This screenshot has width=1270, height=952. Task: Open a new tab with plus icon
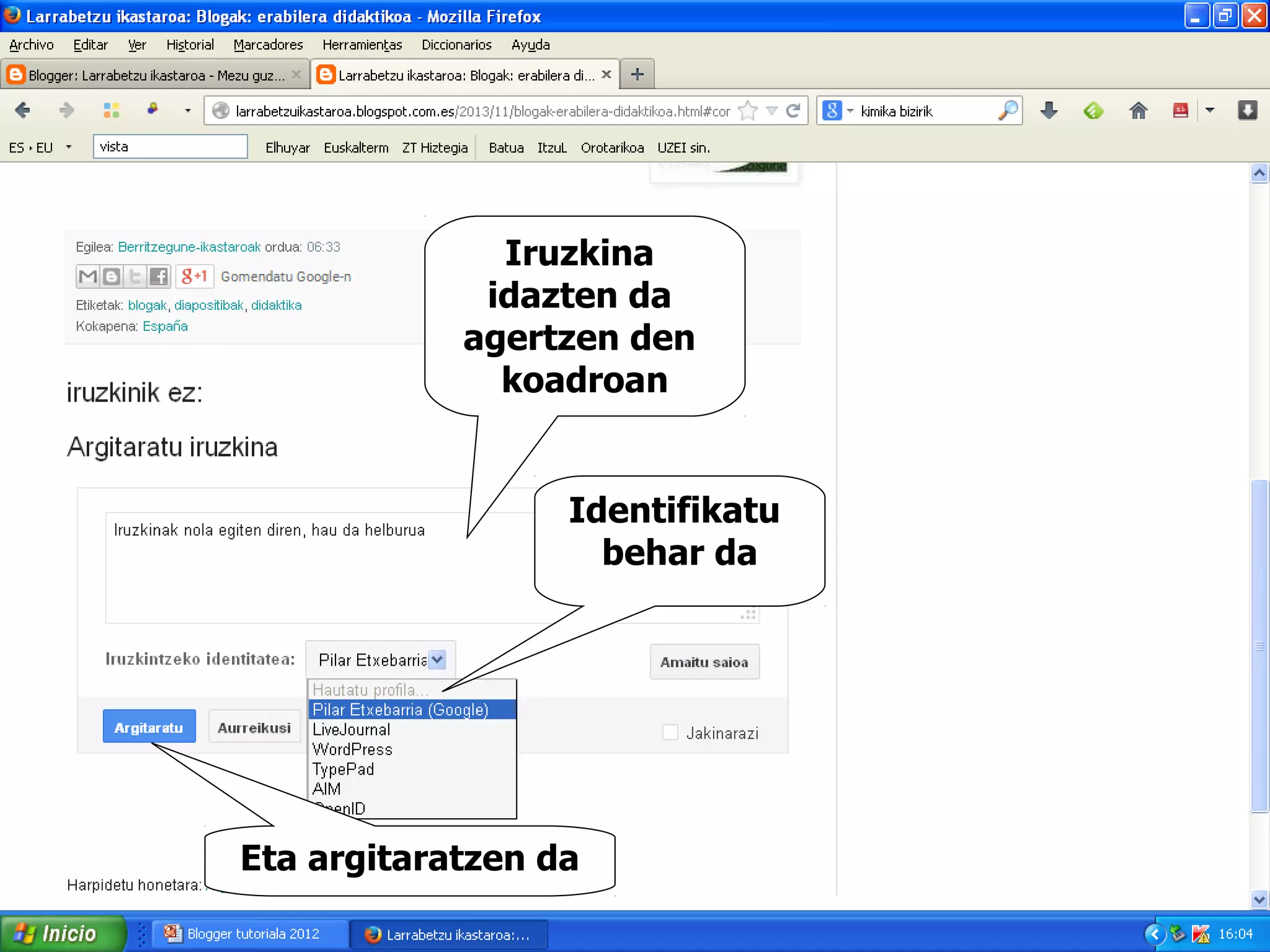(637, 74)
